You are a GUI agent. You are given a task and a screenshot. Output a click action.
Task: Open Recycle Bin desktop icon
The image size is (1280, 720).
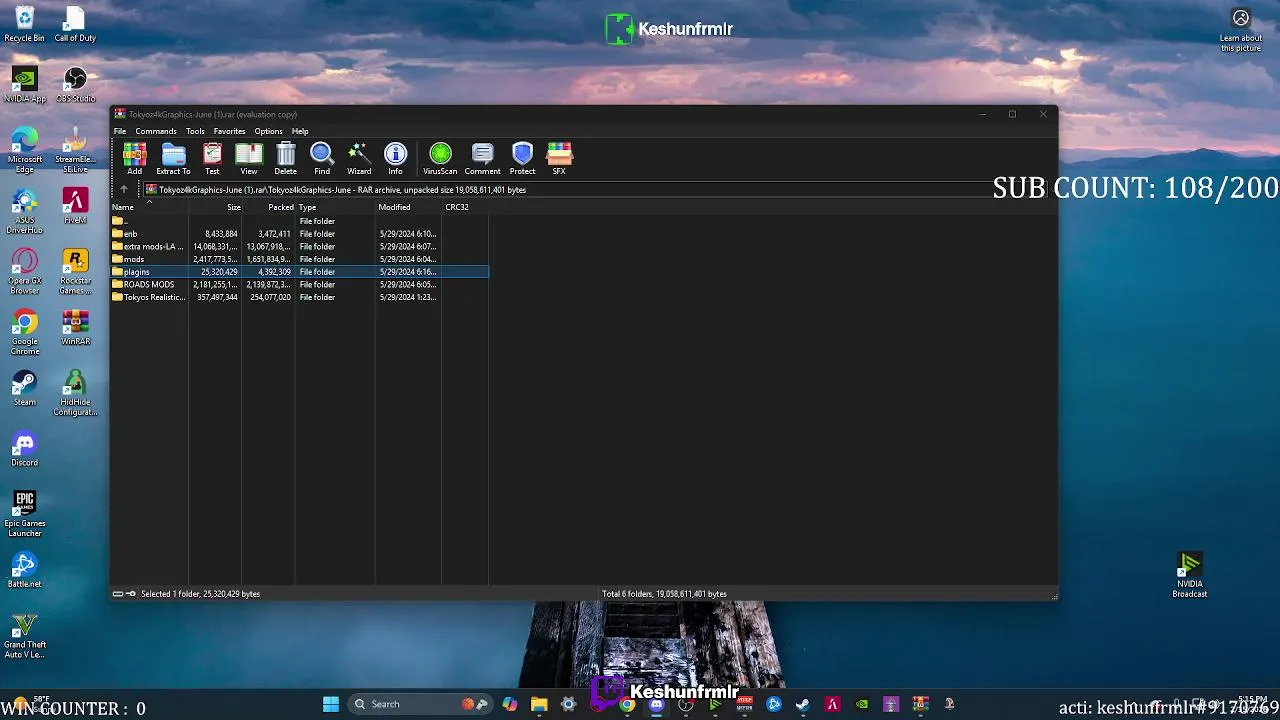(24, 24)
